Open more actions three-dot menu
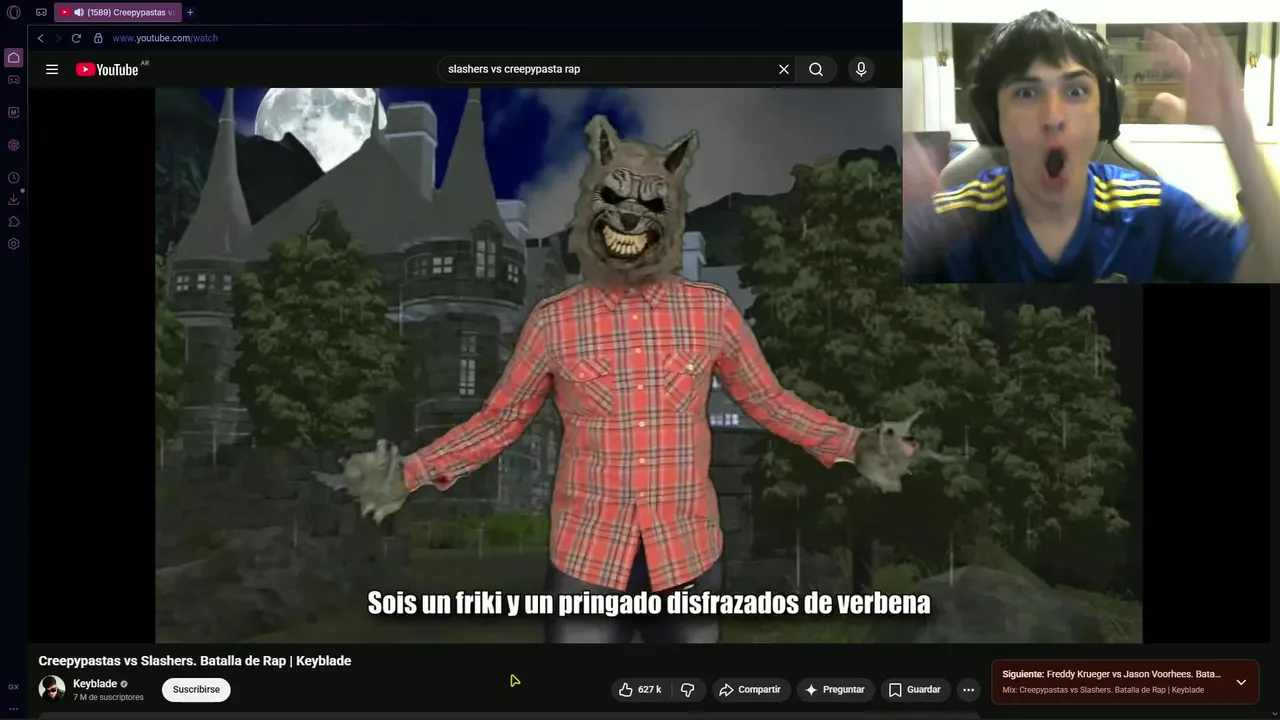 (968, 689)
